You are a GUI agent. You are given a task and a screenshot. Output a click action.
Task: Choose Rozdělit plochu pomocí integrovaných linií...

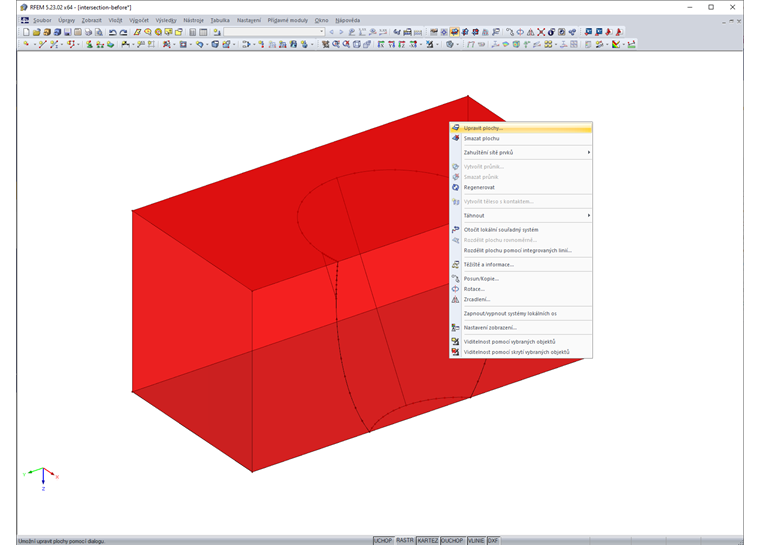(x=521, y=251)
